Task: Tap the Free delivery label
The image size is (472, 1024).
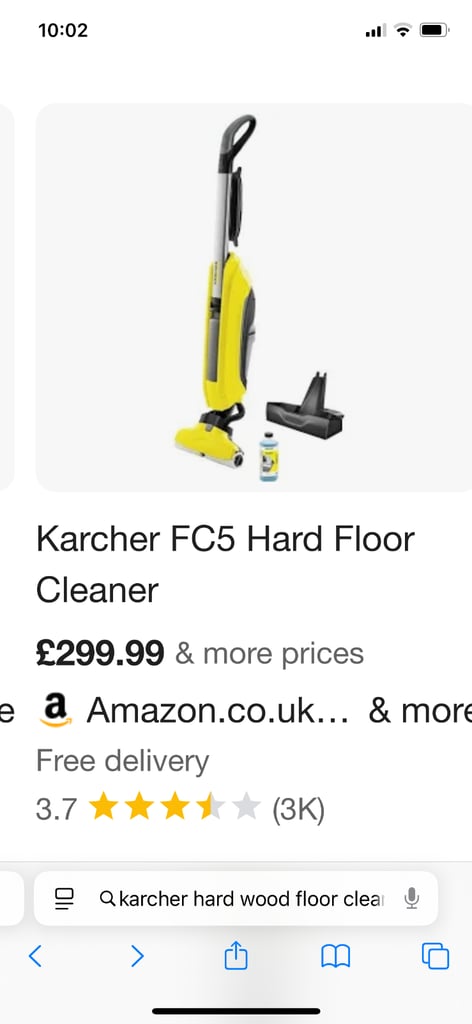Action: point(122,761)
